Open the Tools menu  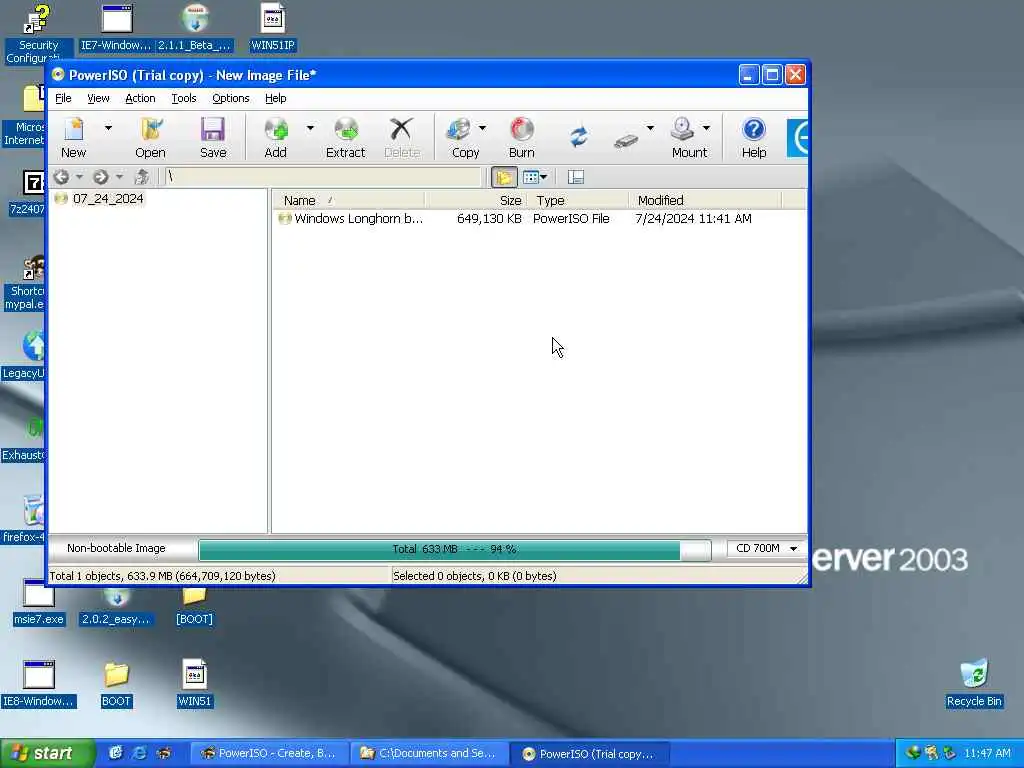click(x=184, y=98)
